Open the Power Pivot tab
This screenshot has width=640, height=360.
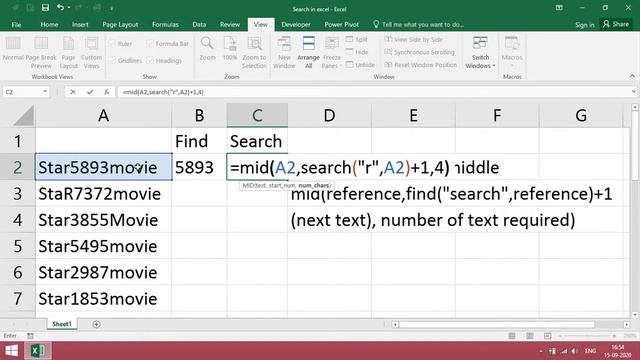click(x=342, y=24)
